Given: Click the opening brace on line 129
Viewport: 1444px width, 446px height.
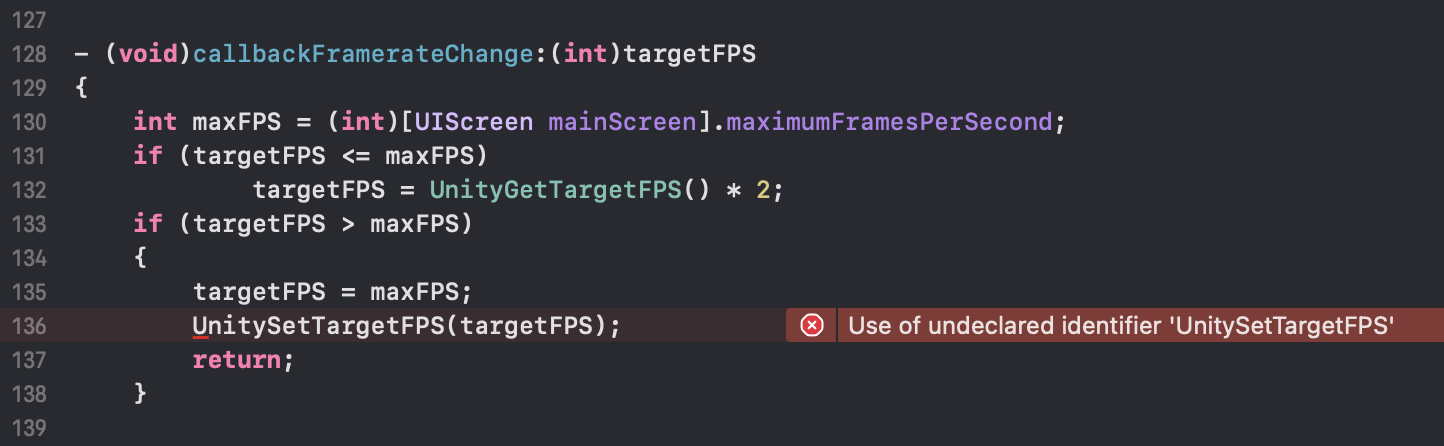Looking at the screenshot, I should (81, 87).
